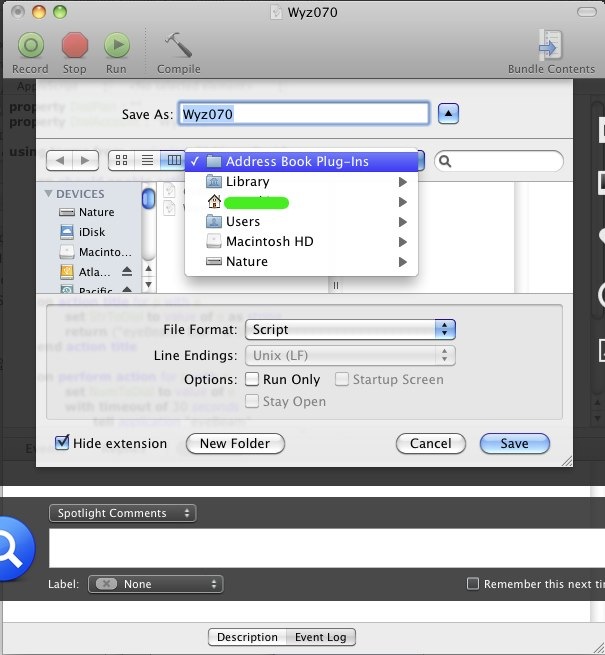Expand the Users submenu arrow

coord(402,222)
